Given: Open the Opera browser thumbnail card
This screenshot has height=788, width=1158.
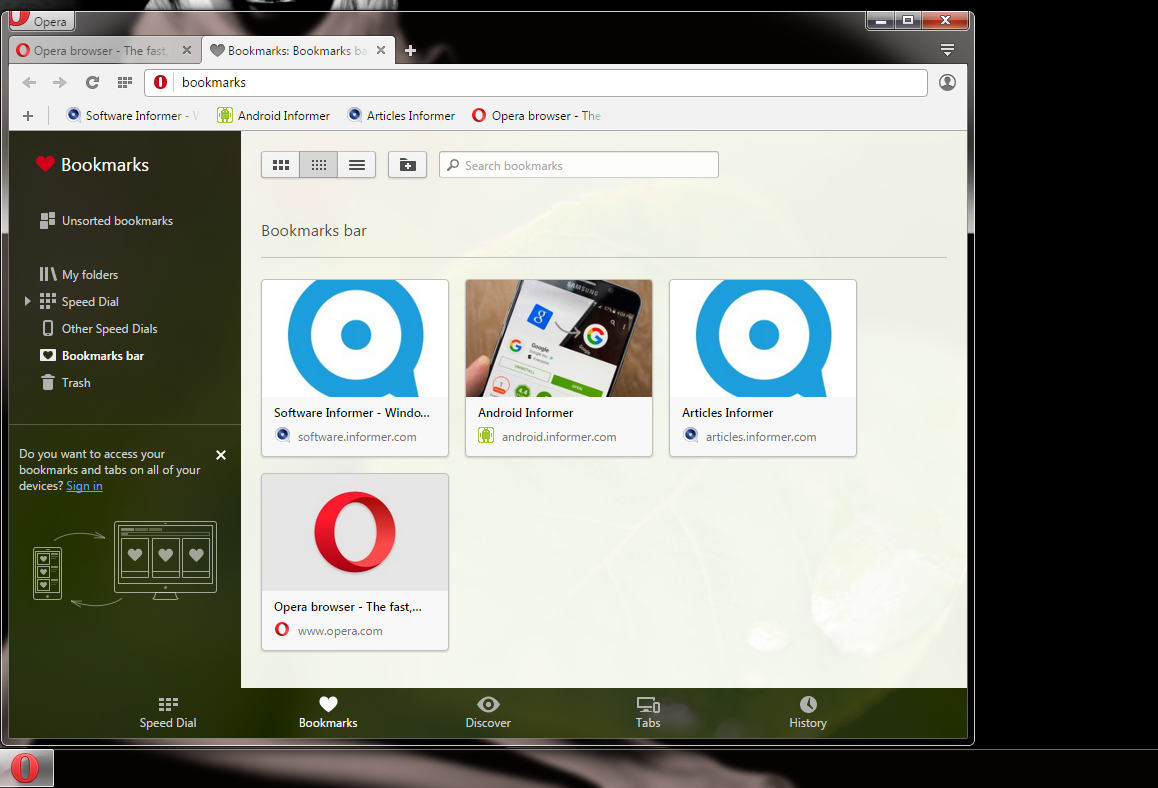Looking at the screenshot, I should coord(355,562).
